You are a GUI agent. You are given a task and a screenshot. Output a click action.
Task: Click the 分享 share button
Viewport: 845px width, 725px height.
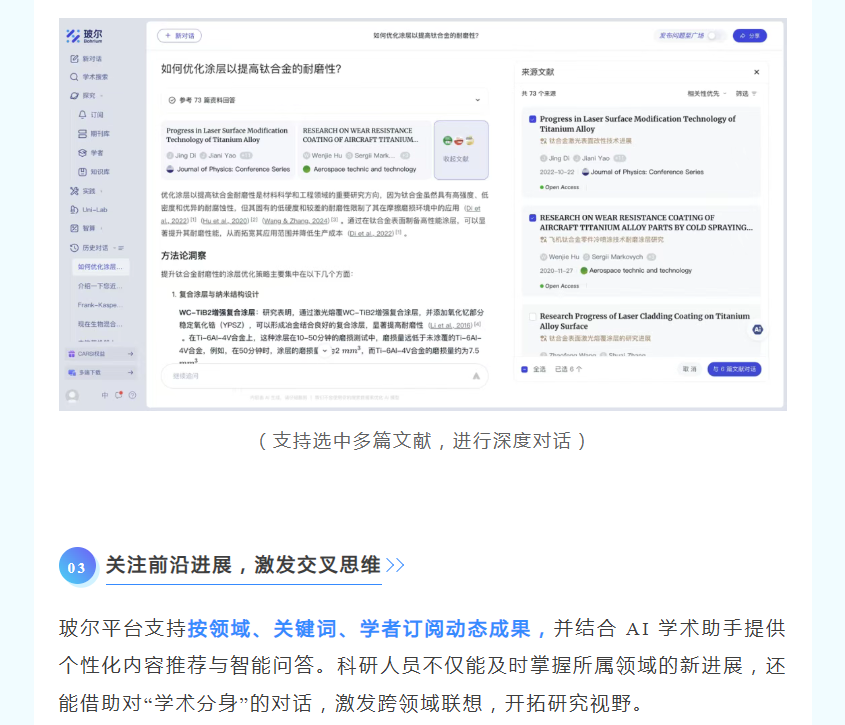click(749, 35)
